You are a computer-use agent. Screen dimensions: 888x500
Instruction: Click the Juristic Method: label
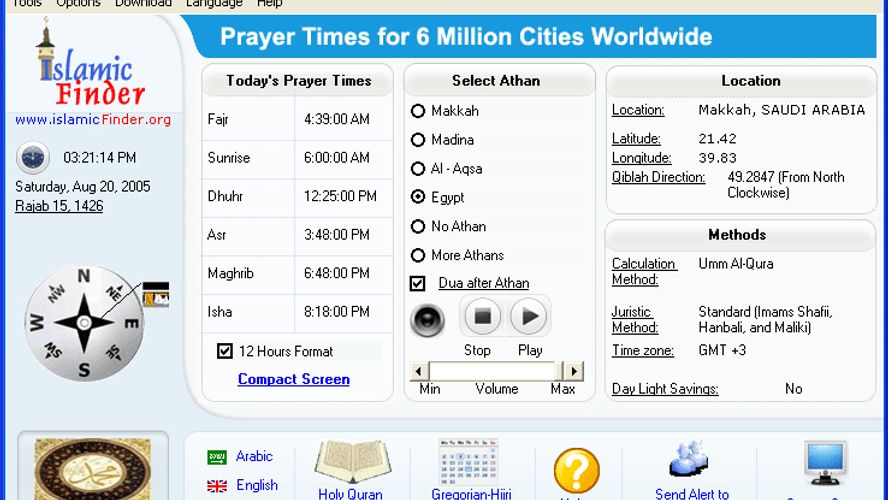634,319
